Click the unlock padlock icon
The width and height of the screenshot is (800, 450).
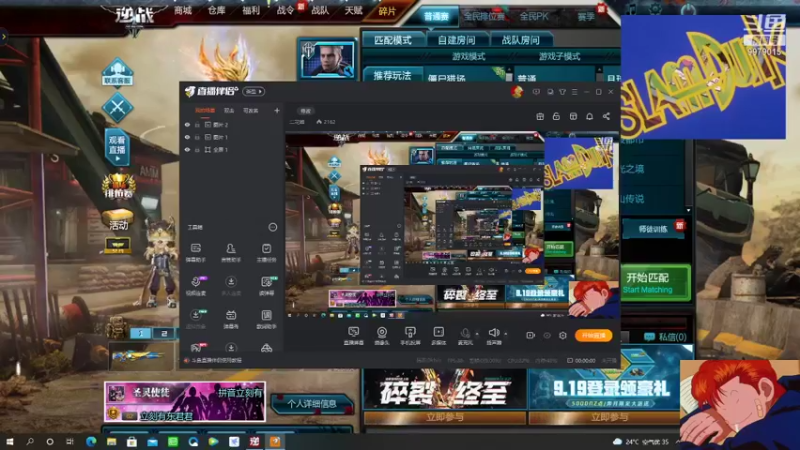(556, 116)
